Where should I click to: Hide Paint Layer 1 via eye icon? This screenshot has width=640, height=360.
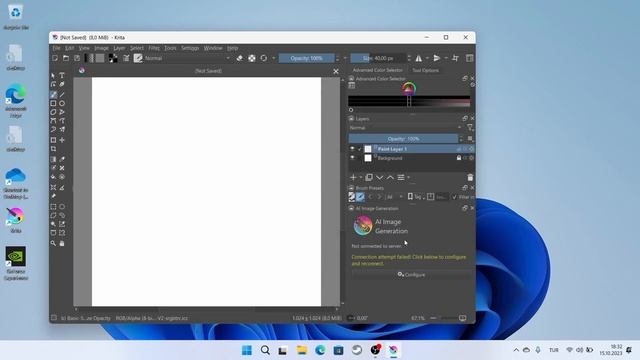[x=352, y=149]
